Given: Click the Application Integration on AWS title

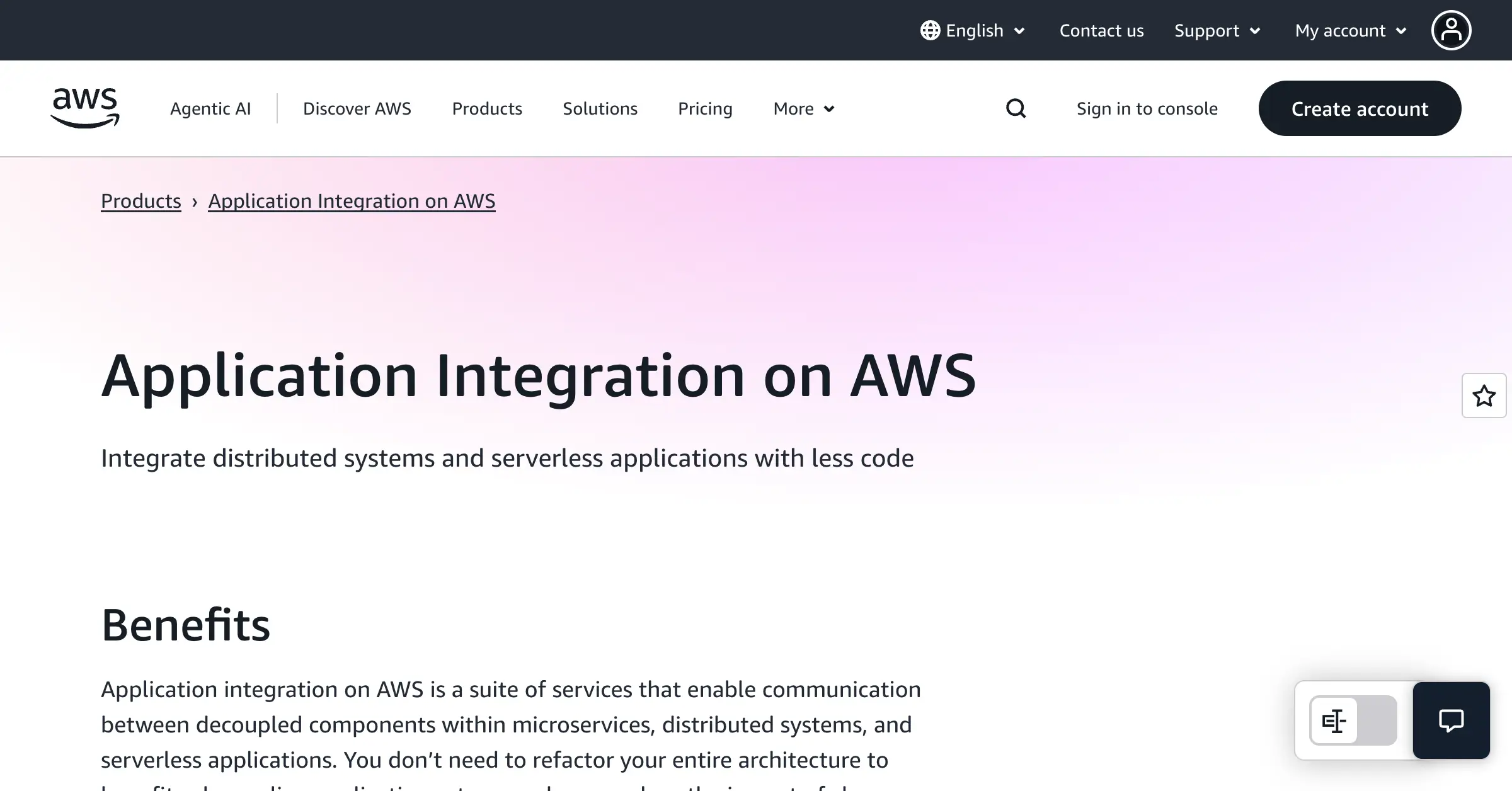Looking at the screenshot, I should [539, 377].
